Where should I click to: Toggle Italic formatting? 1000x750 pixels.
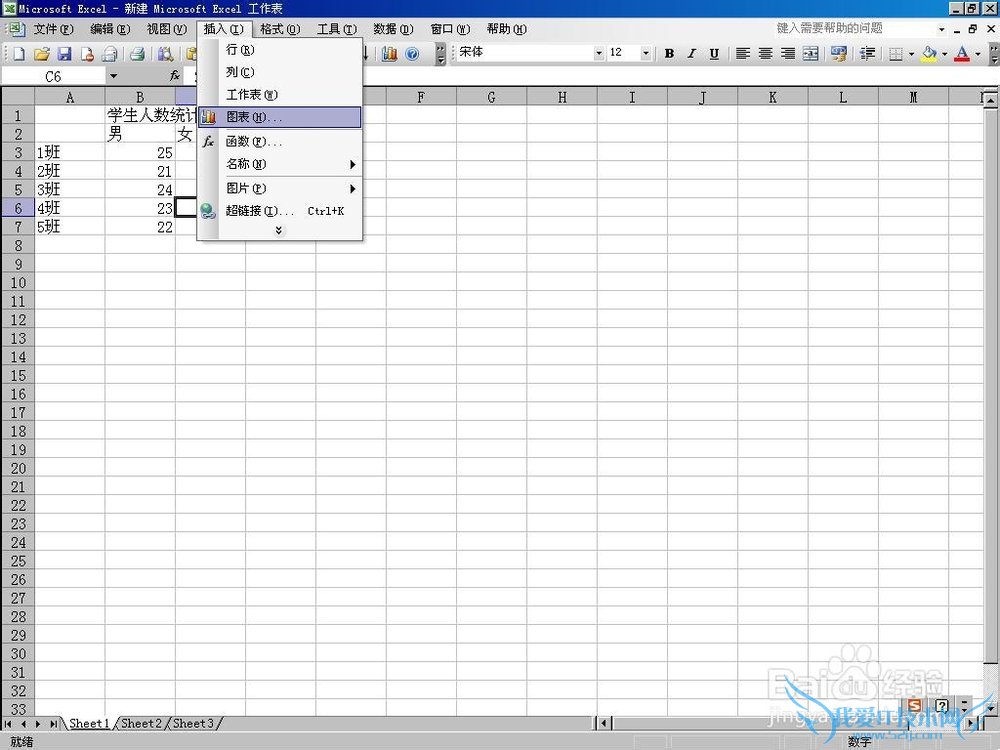691,54
